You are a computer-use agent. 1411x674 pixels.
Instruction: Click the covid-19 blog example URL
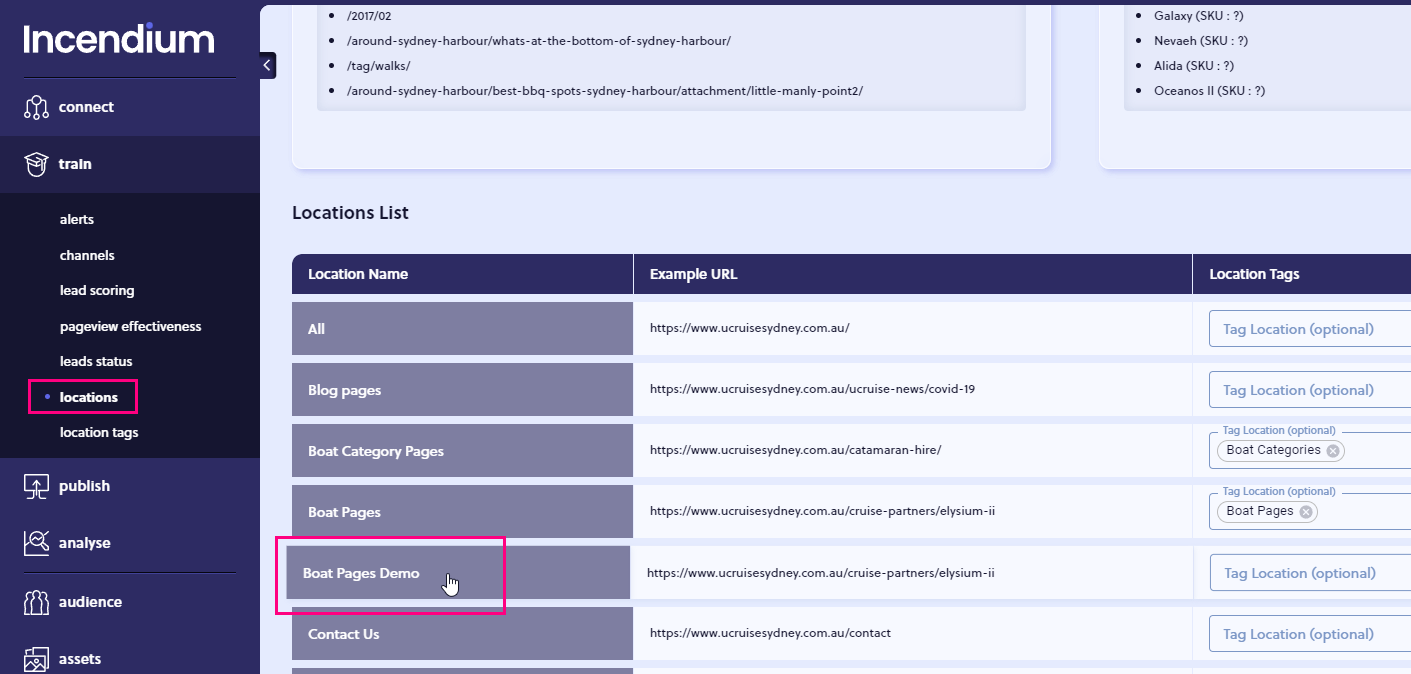[812, 389]
